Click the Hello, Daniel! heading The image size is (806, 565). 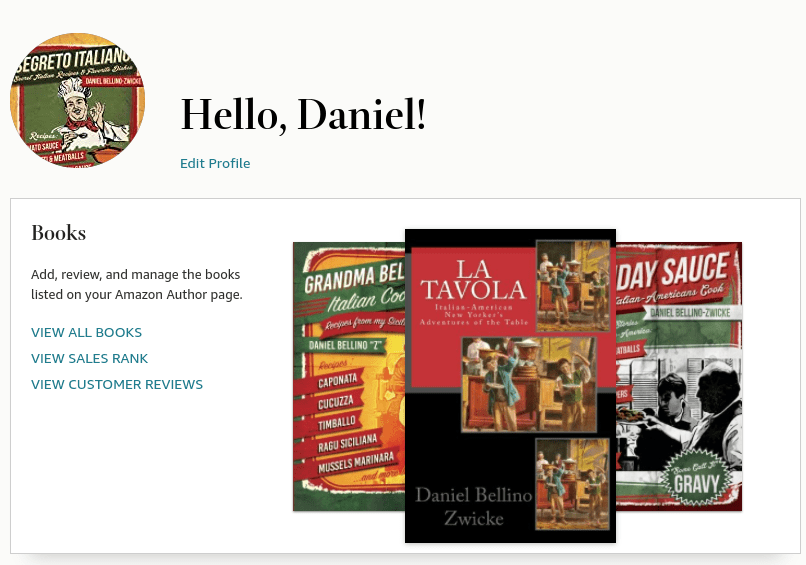click(303, 115)
